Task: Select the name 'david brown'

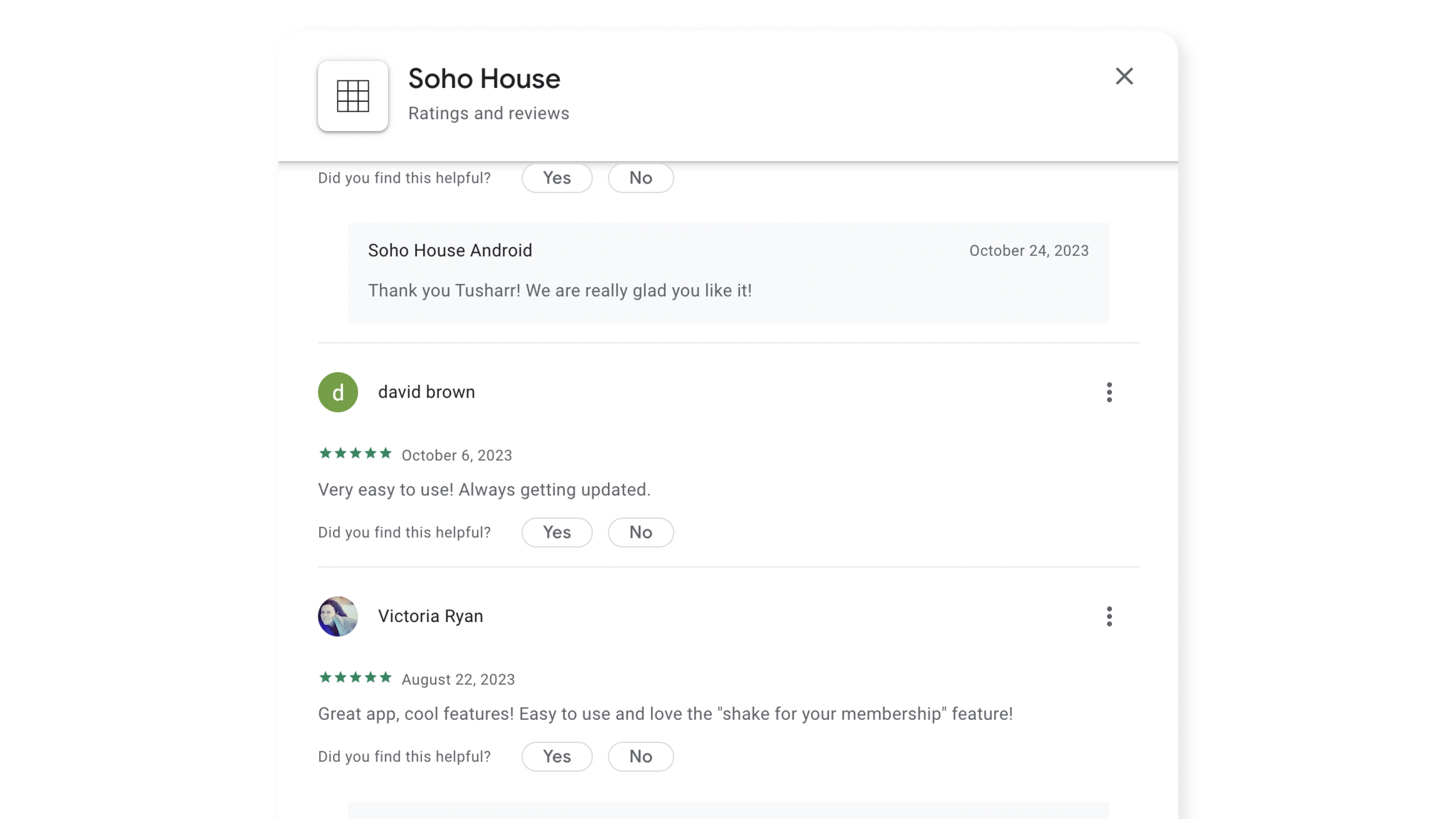Action: point(426,392)
